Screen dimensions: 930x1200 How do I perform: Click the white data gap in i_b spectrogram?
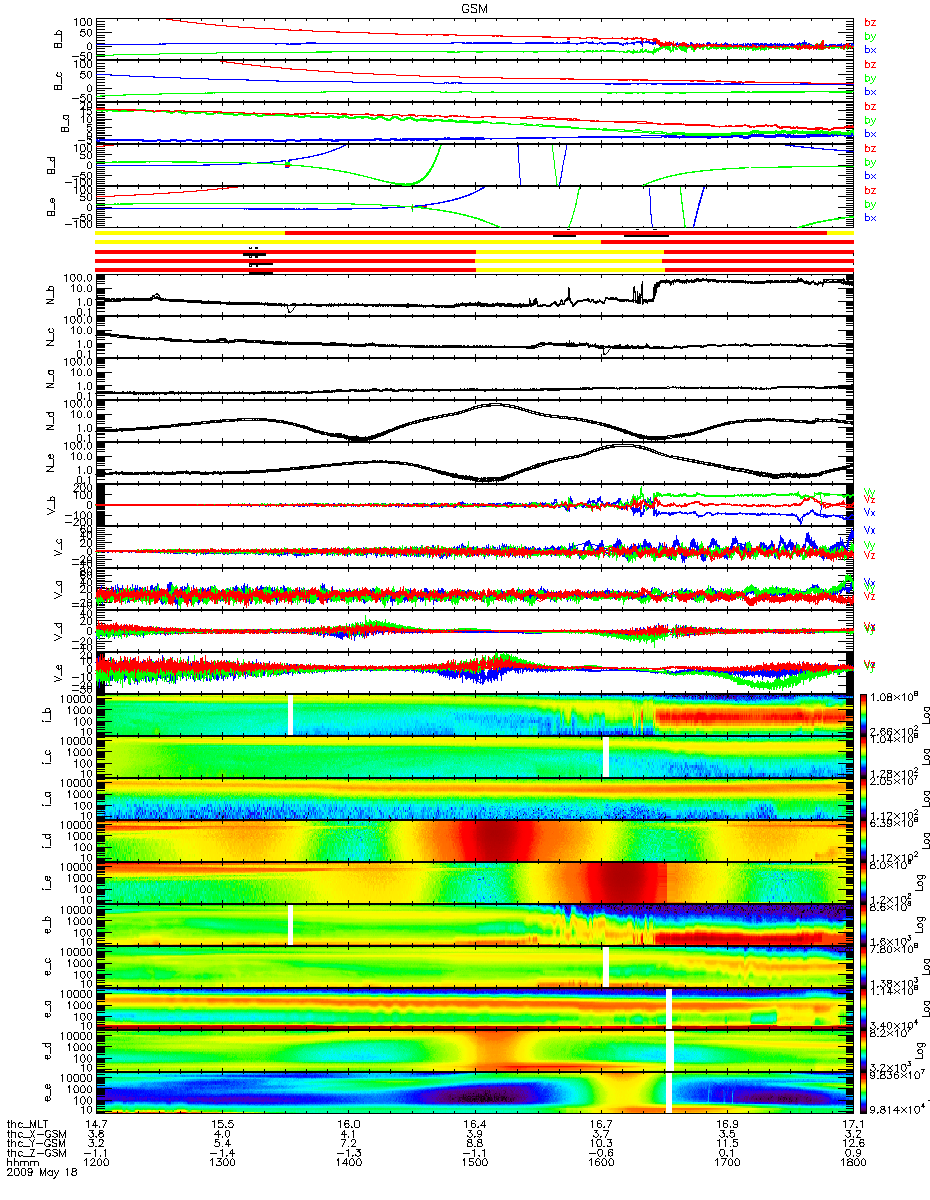(x=291, y=715)
